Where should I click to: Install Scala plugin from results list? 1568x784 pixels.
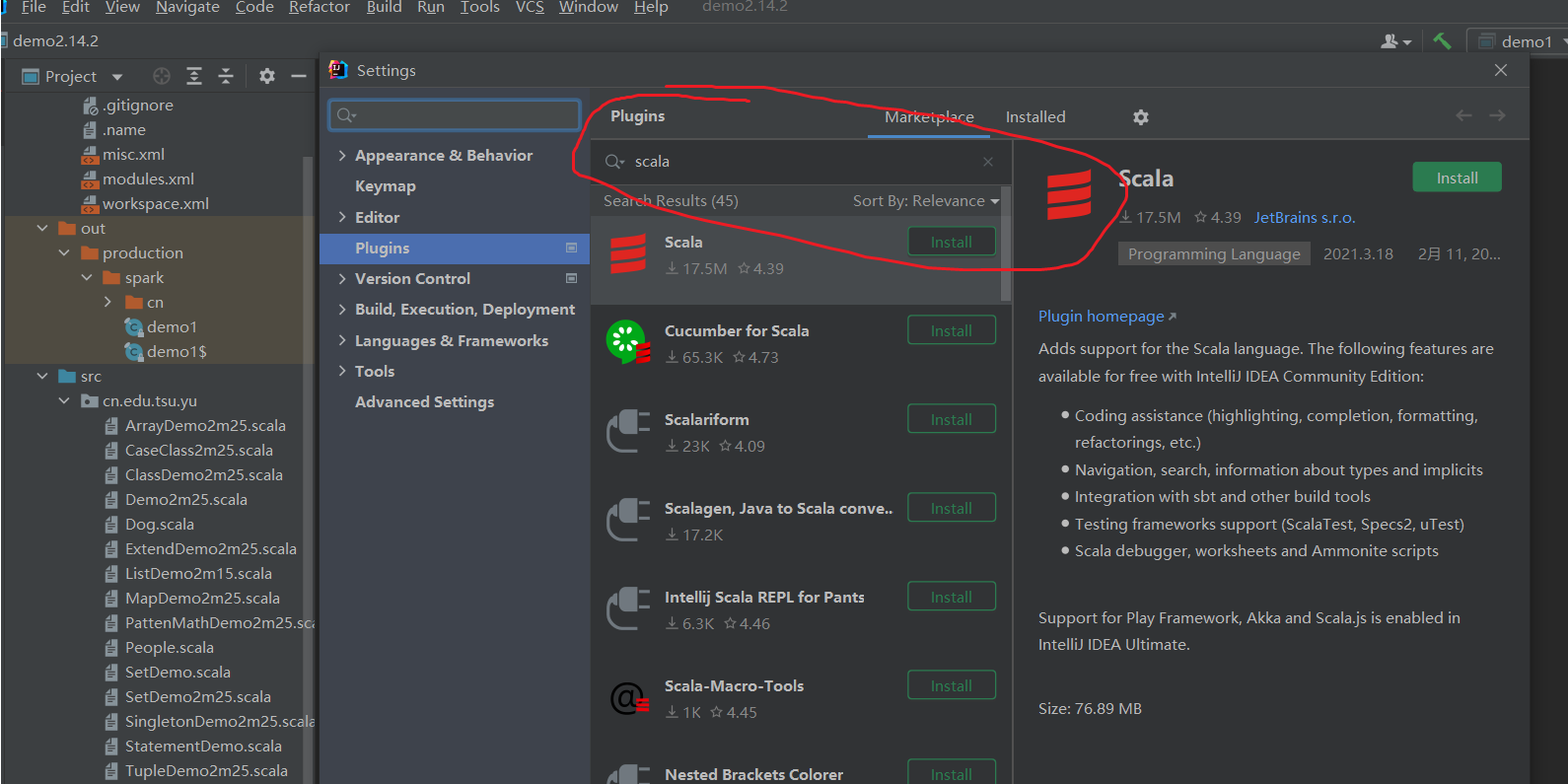(951, 242)
